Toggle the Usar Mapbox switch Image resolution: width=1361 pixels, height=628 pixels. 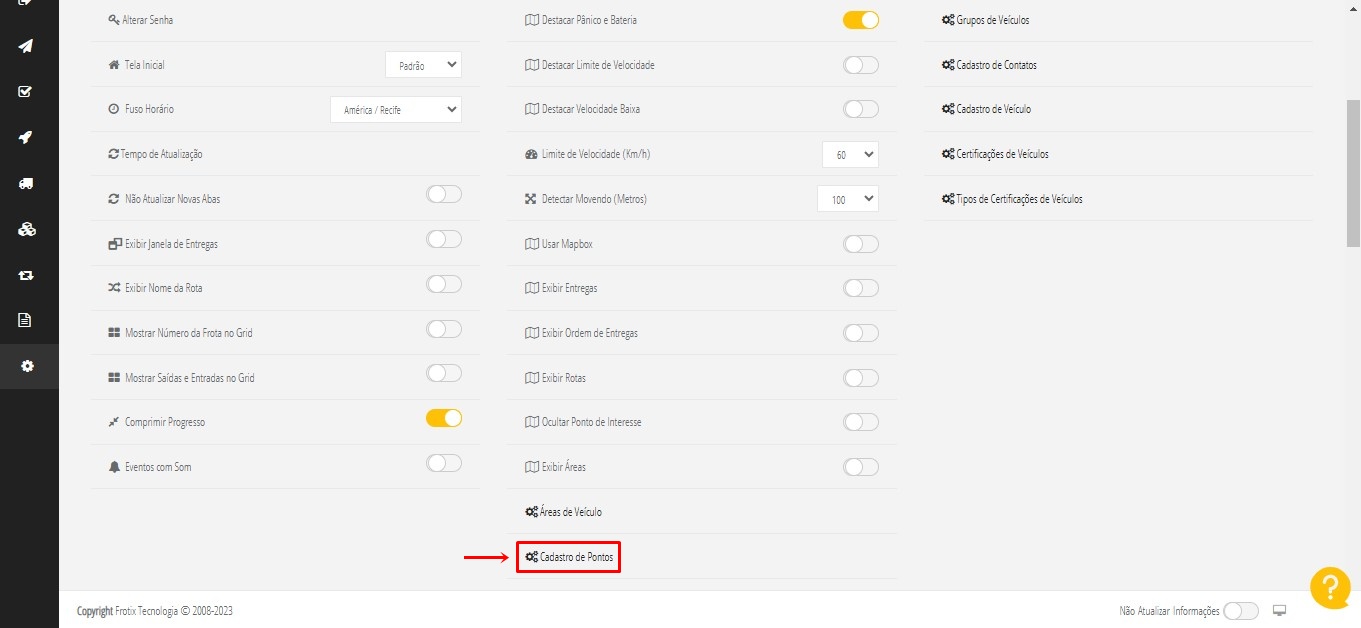860,244
